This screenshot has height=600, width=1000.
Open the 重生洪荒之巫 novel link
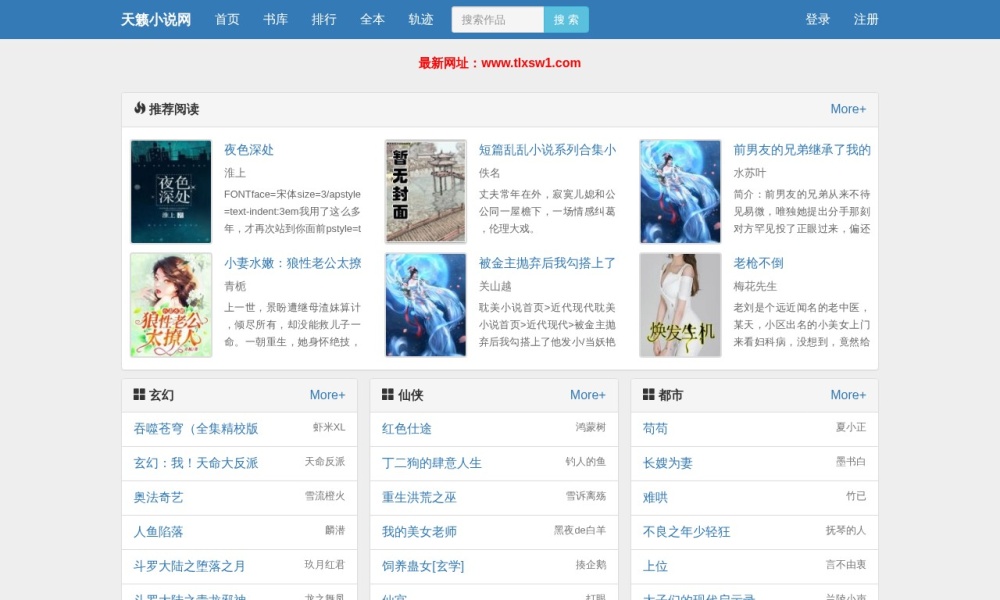[419, 497]
